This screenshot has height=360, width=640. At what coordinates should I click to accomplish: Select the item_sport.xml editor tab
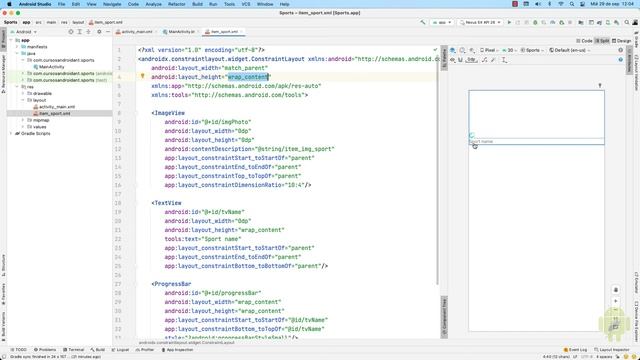[224, 32]
